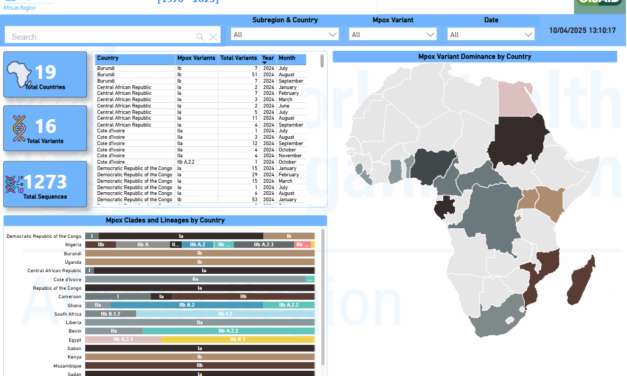Click South Africa's IIb B.1.7 segment
627x376 pixels.
[110, 314]
